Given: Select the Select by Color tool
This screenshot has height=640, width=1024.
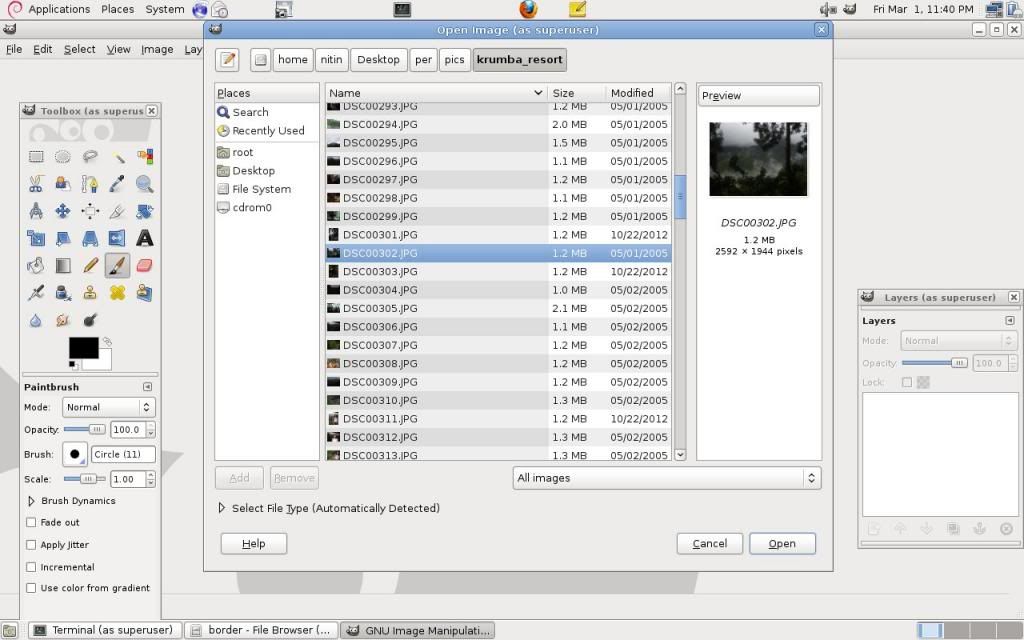Looking at the screenshot, I should click(144, 157).
